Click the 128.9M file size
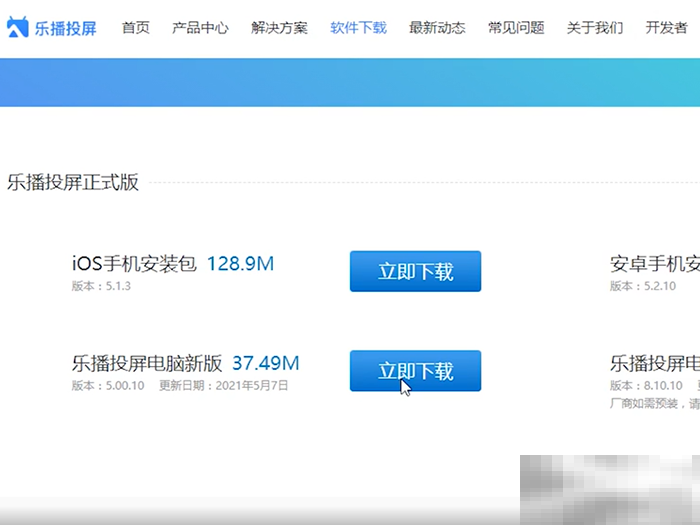This screenshot has width=700, height=525. (x=241, y=263)
